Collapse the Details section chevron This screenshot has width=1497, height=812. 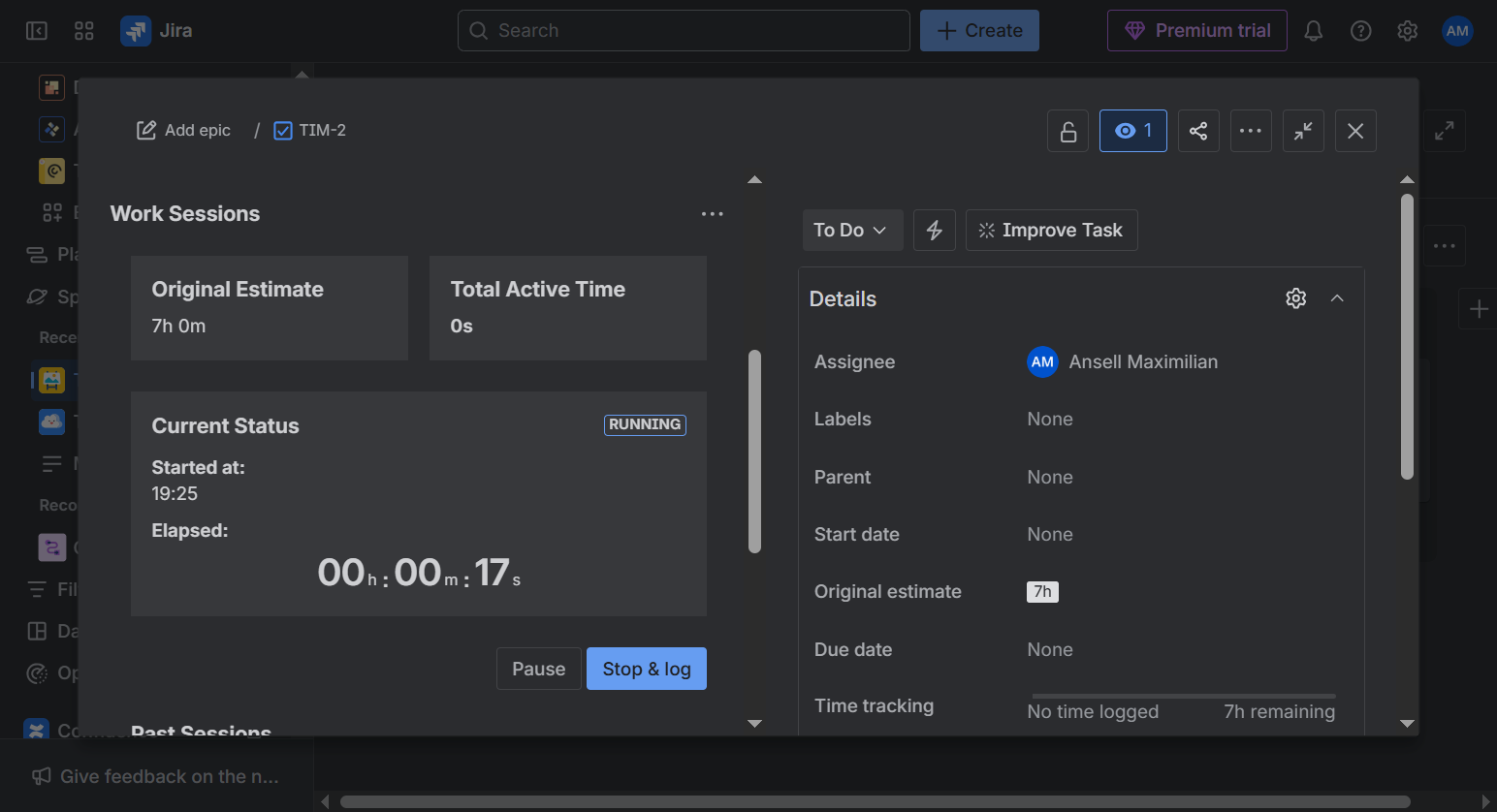point(1337,298)
